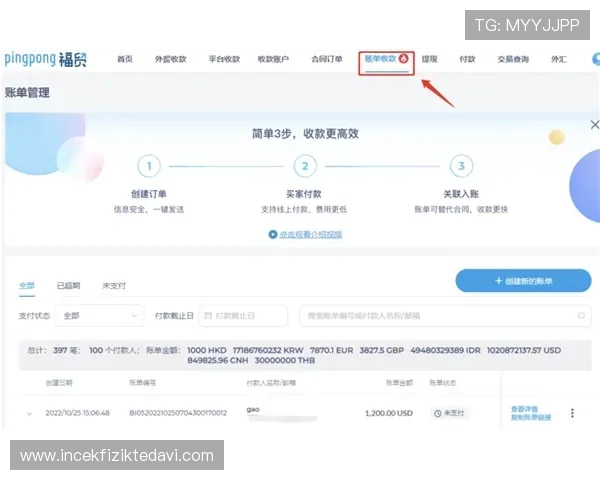Select the 全部 filter tab
This screenshot has height=480, width=600.
(x=27, y=286)
